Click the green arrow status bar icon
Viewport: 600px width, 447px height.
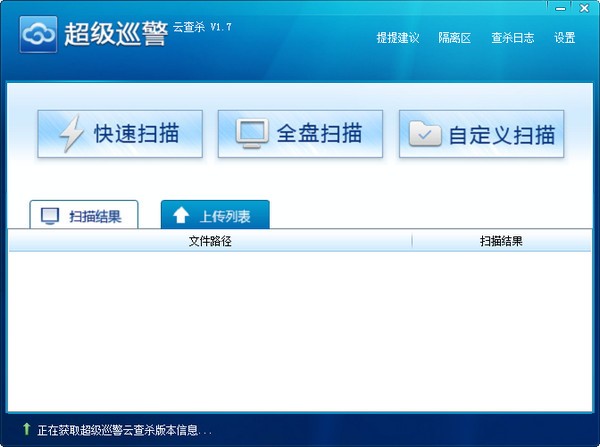(26, 429)
